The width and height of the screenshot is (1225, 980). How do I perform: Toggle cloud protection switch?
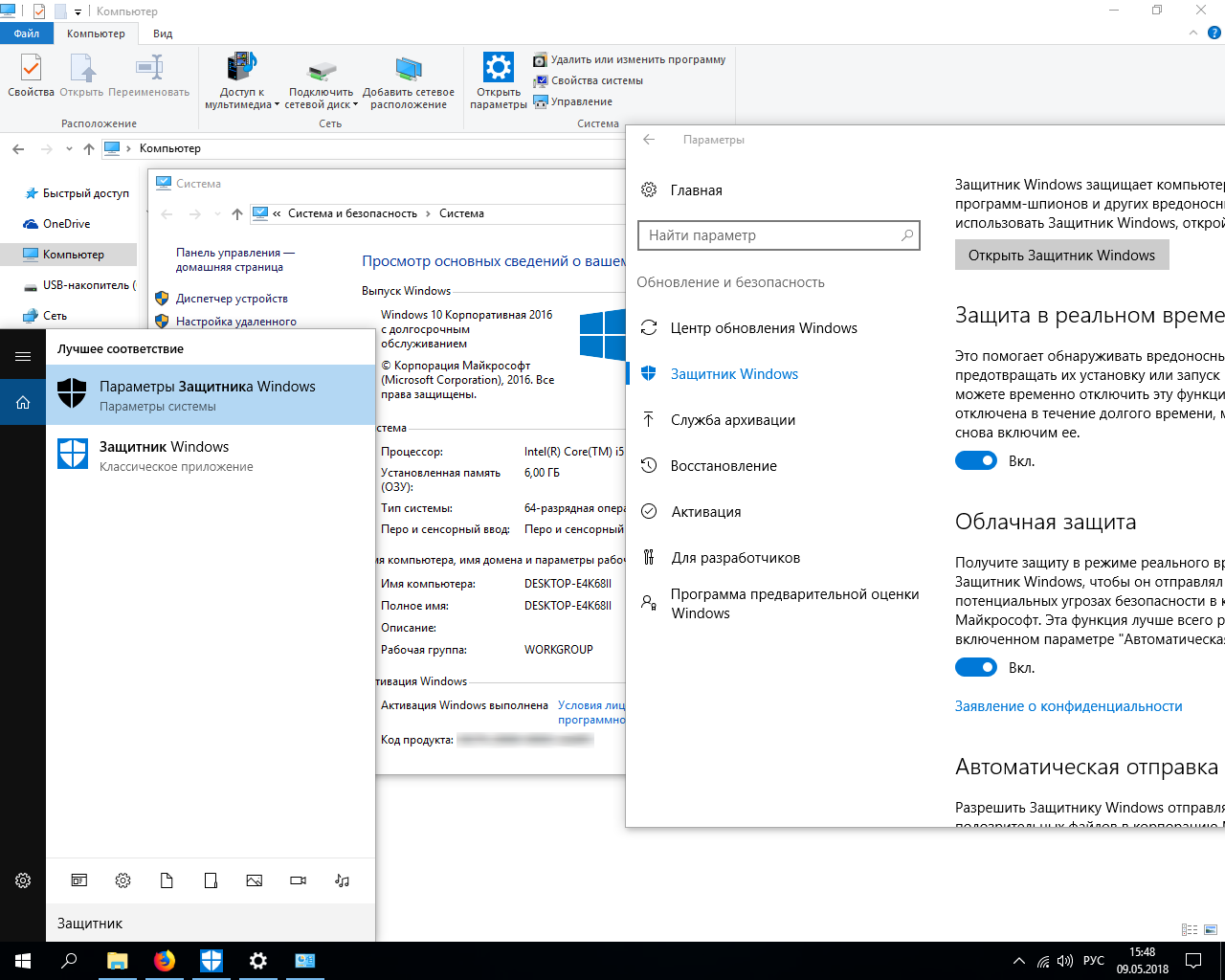[x=976, y=668]
